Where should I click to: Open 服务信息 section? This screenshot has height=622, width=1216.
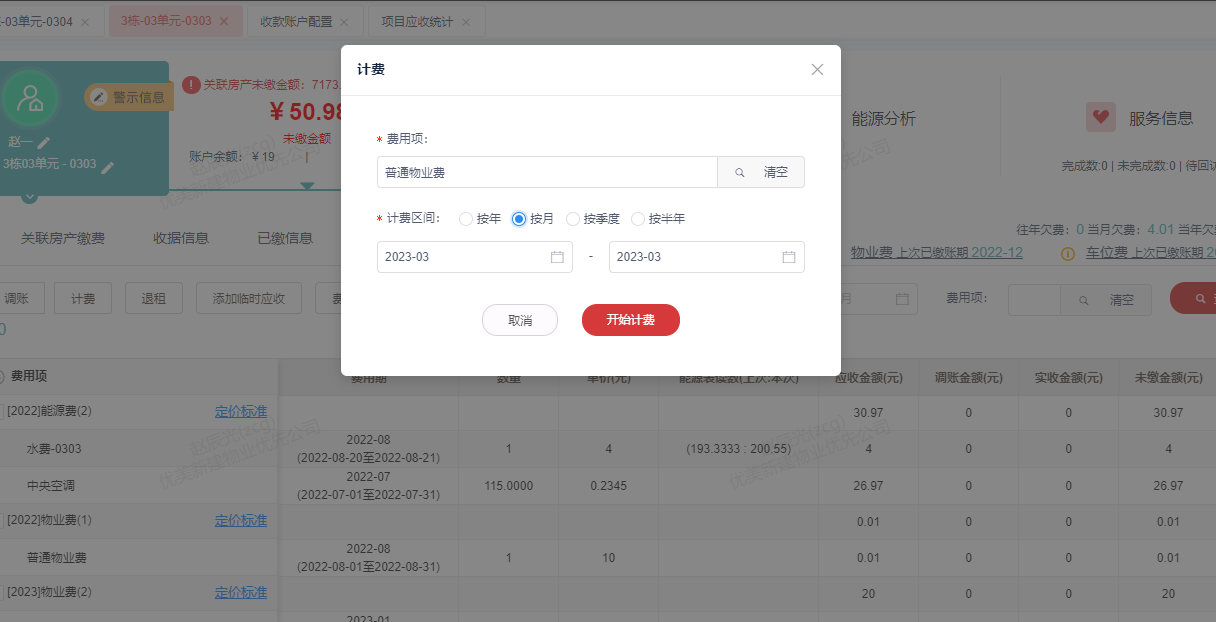[1161, 118]
